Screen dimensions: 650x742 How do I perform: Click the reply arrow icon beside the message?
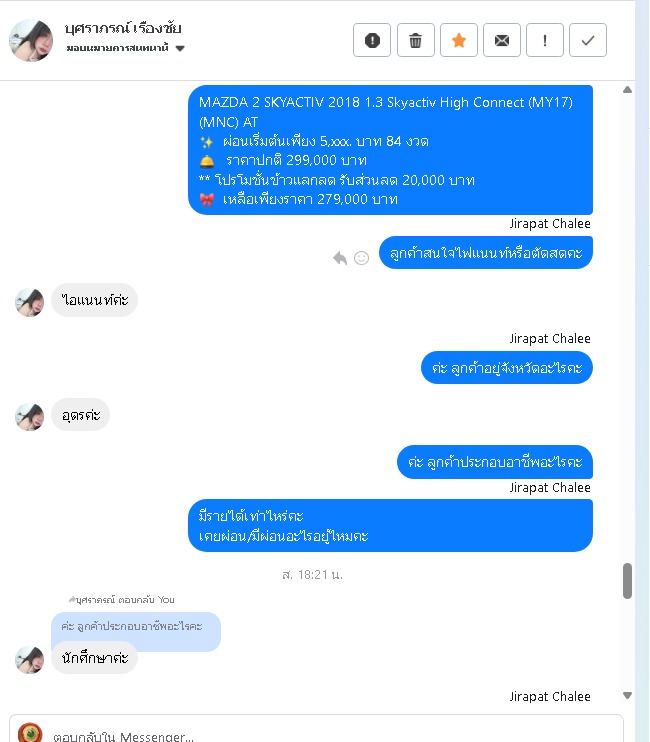pyautogui.click(x=340, y=258)
